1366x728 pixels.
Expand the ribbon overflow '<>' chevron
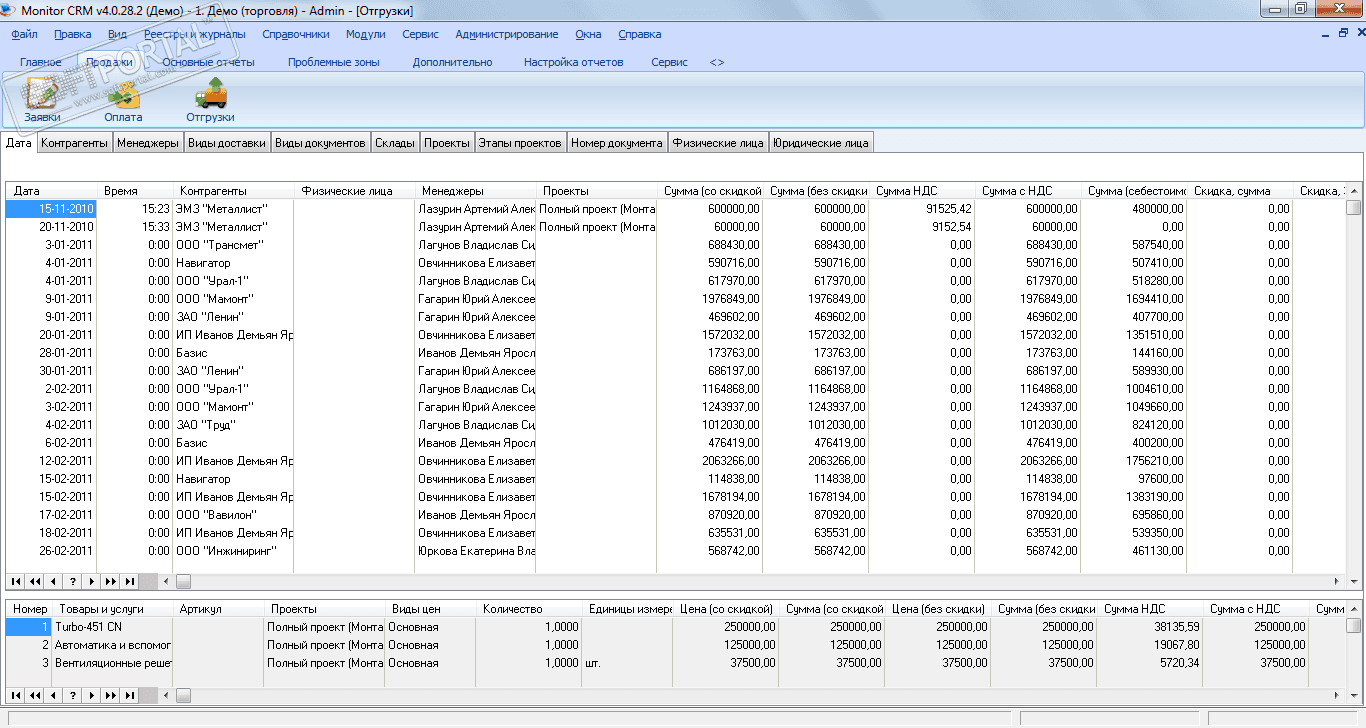(717, 62)
